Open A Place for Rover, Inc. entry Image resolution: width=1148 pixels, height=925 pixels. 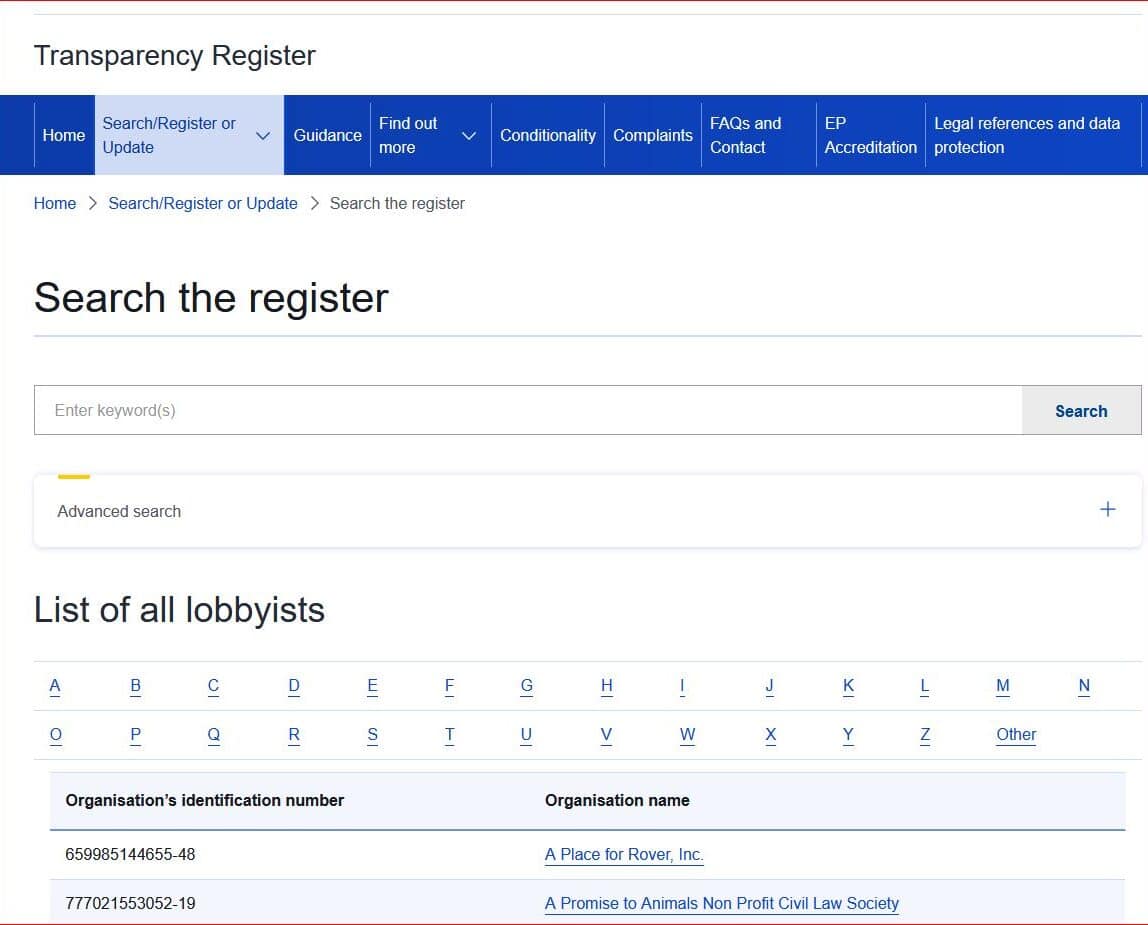click(x=624, y=855)
